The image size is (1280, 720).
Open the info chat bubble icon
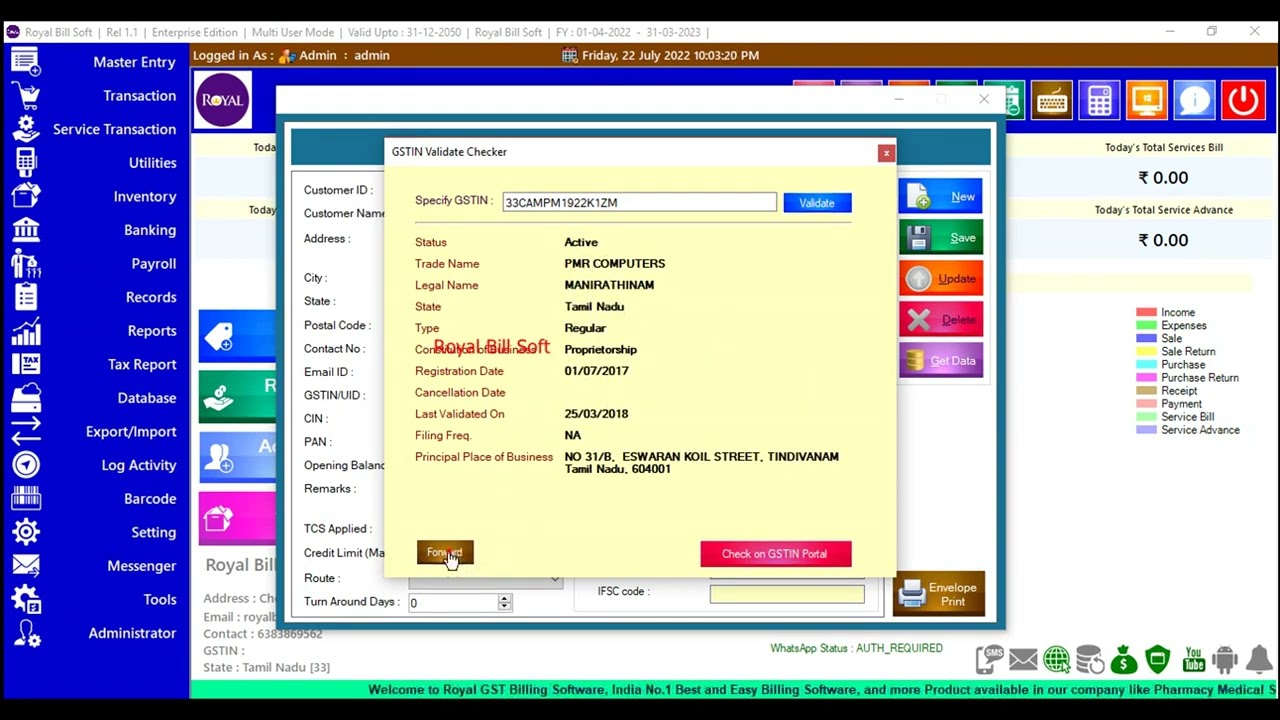click(1195, 100)
